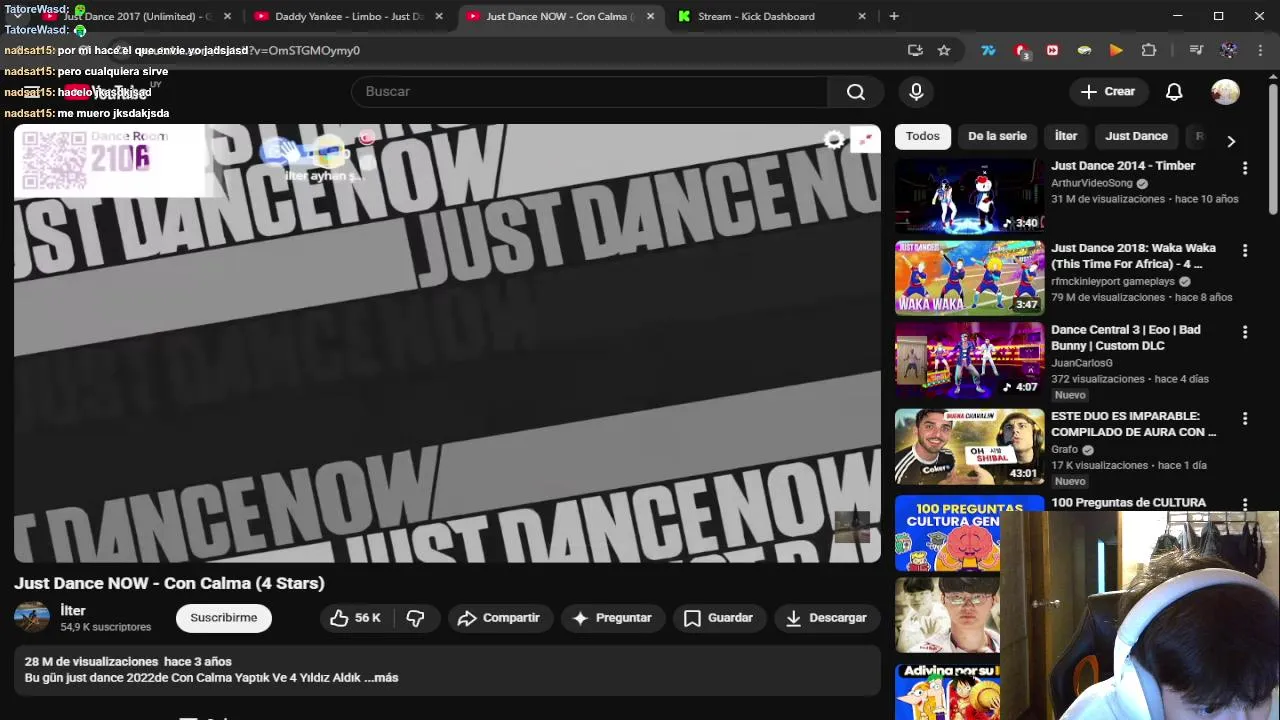Viewport: 1280px width, 720px height.
Task: Click the YouTube search magnifier button
Action: point(856,92)
